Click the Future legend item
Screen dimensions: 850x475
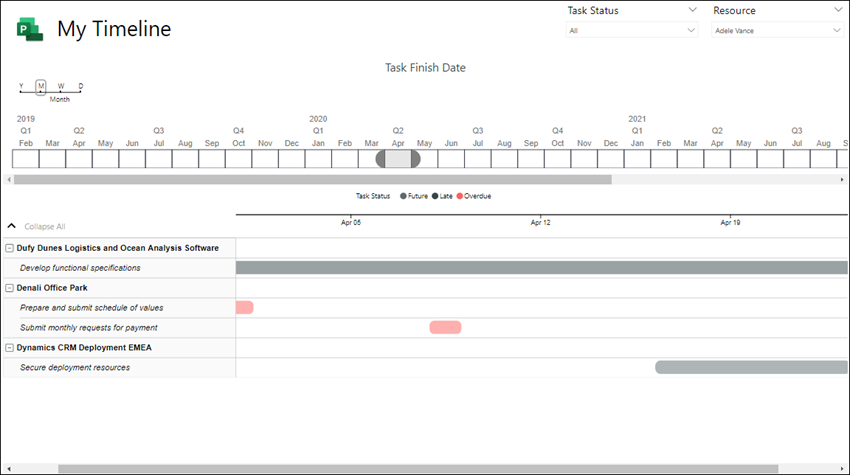[414, 196]
